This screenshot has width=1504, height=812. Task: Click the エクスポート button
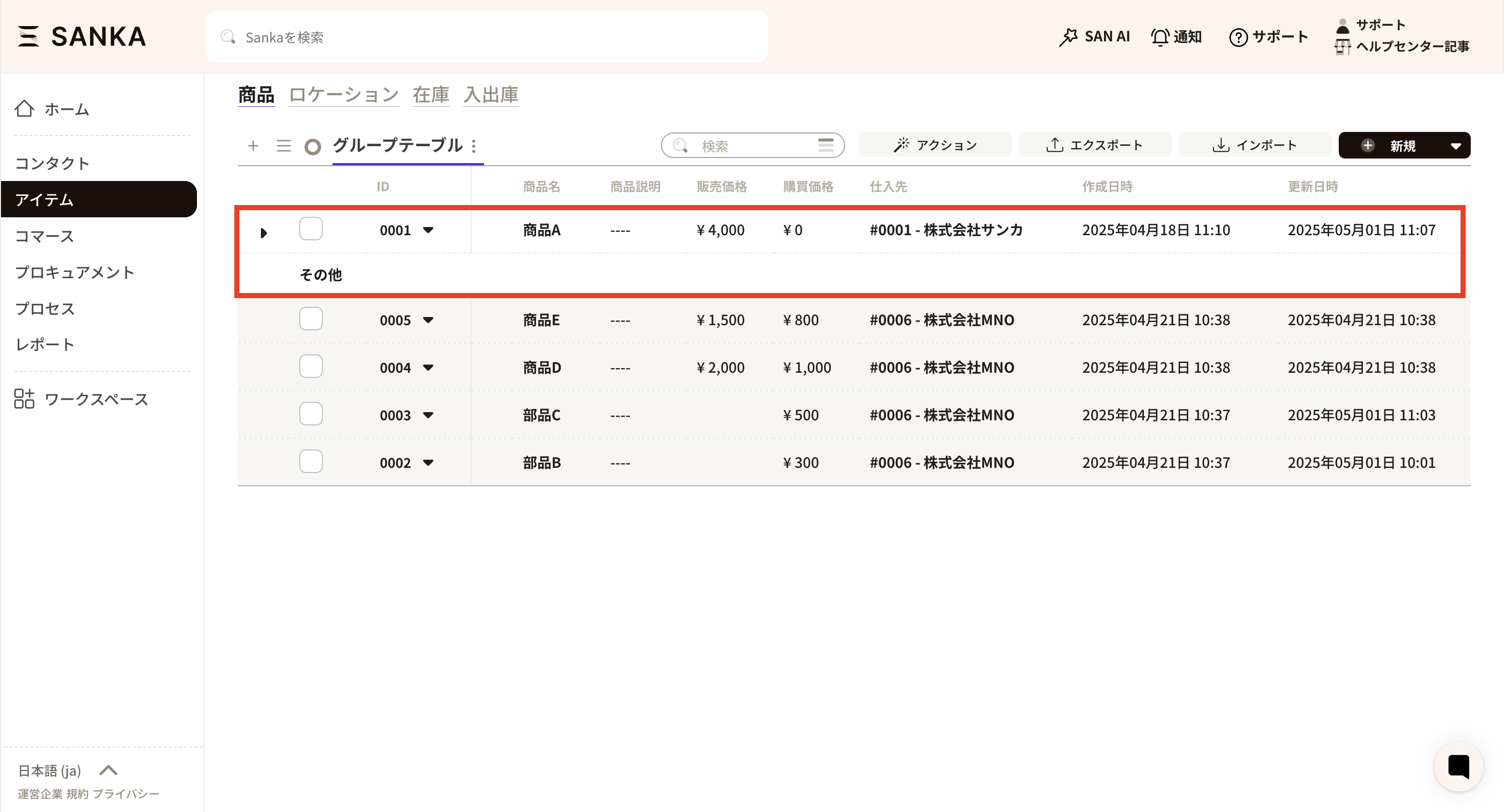coord(1094,145)
